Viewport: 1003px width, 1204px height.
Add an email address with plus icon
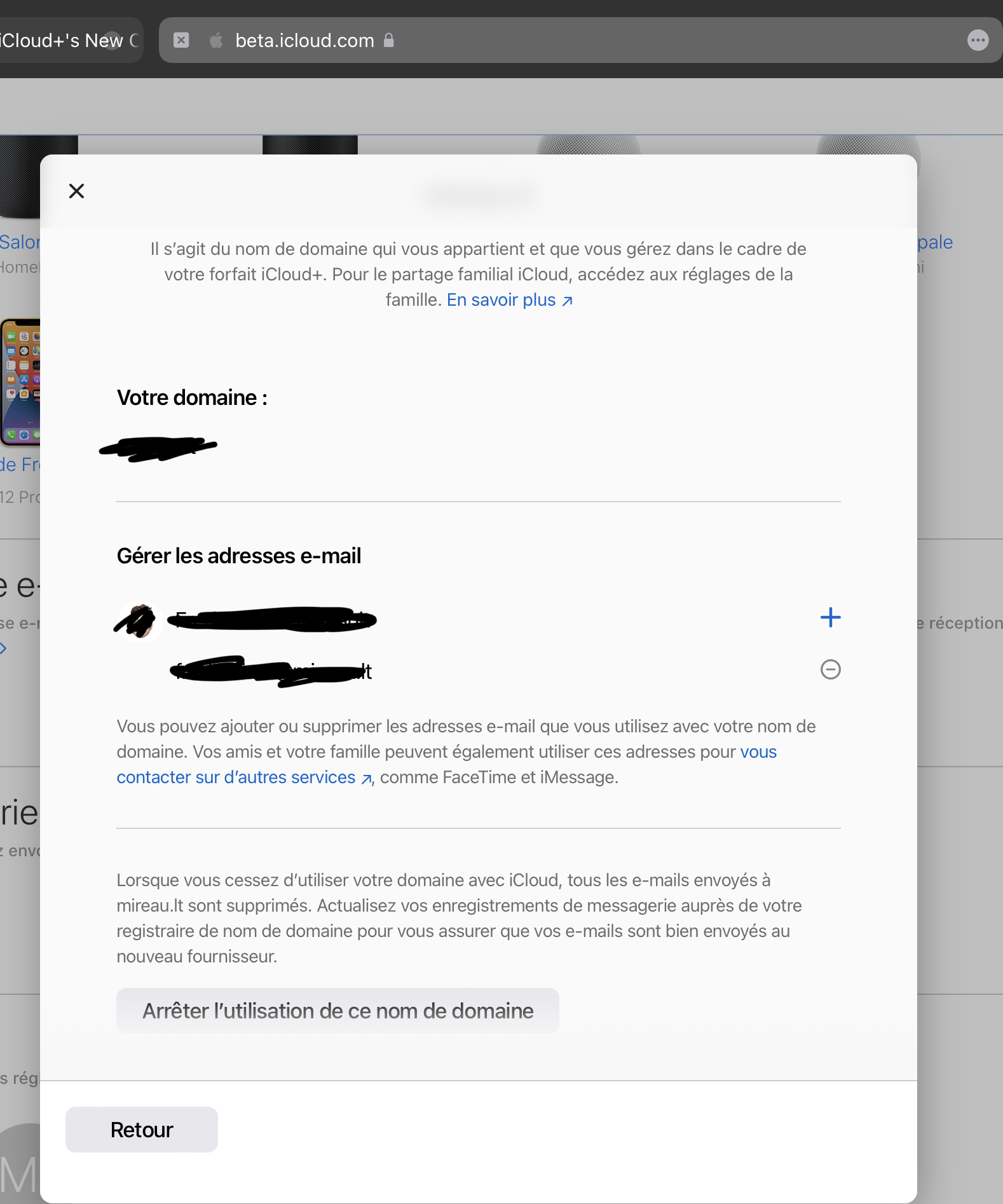pyautogui.click(x=830, y=617)
